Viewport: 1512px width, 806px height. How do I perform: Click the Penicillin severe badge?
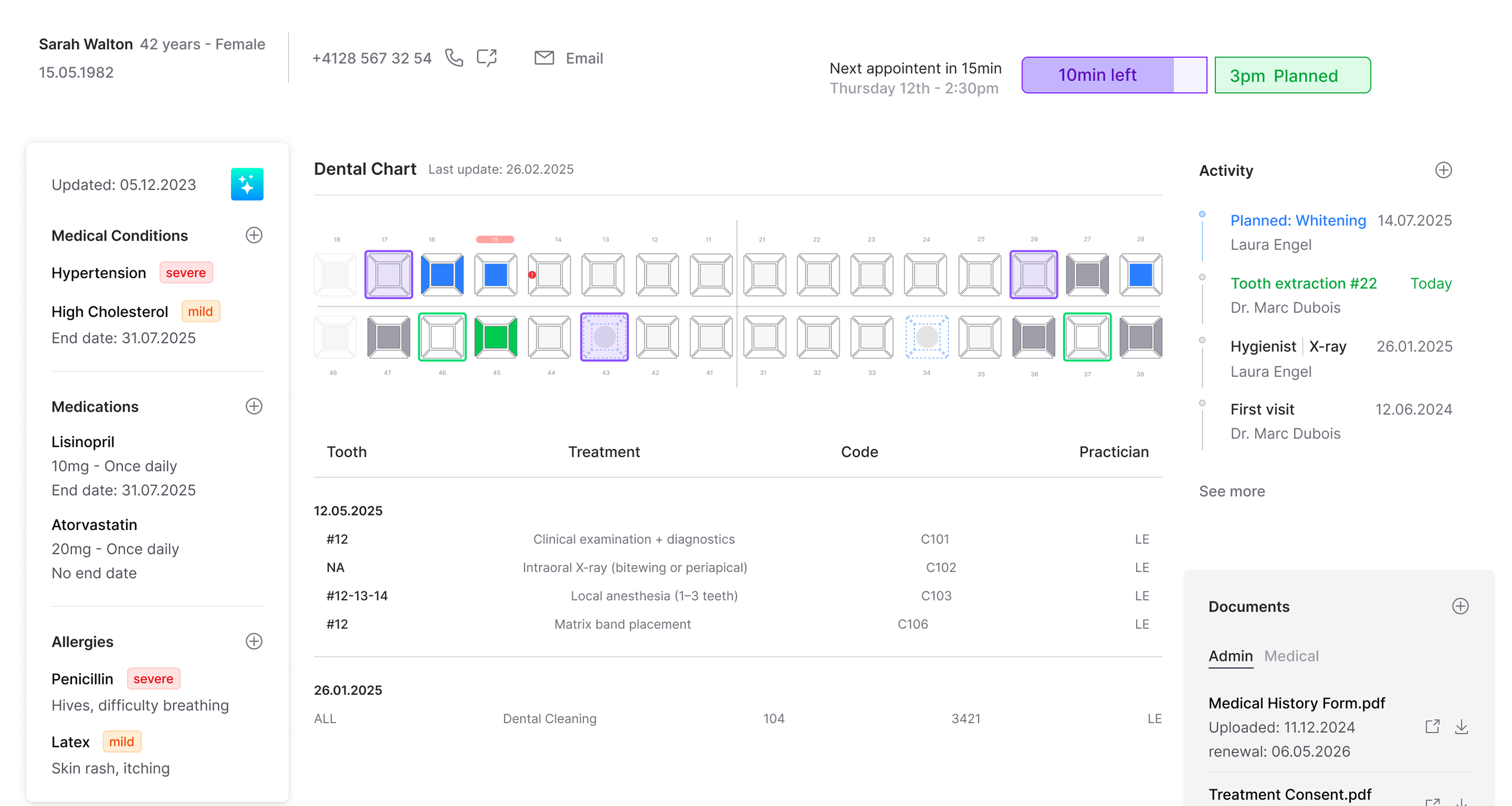coord(153,679)
